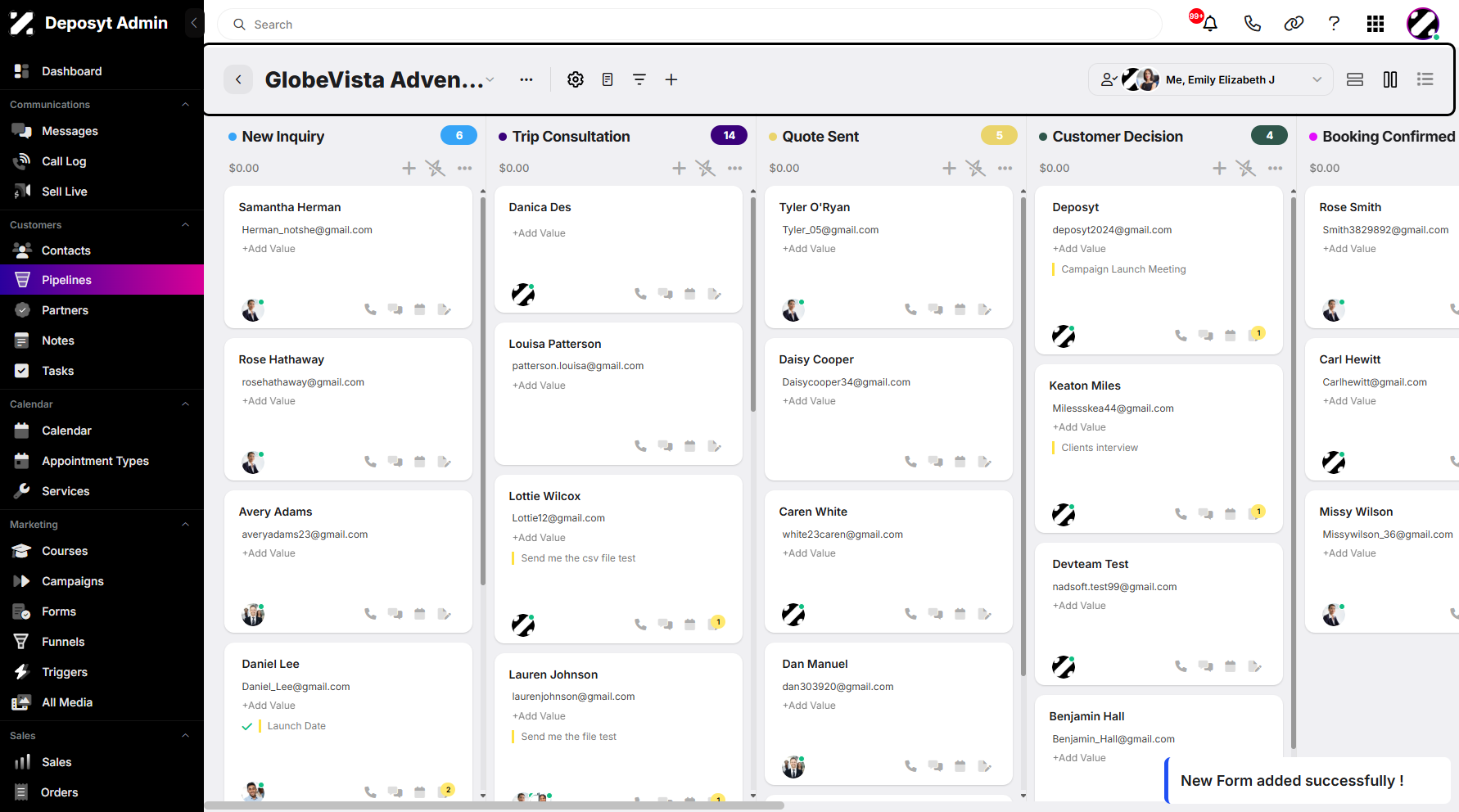1459x812 pixels.
Task: Expand the pipeline name dropdown
Action: coord(490,79)
